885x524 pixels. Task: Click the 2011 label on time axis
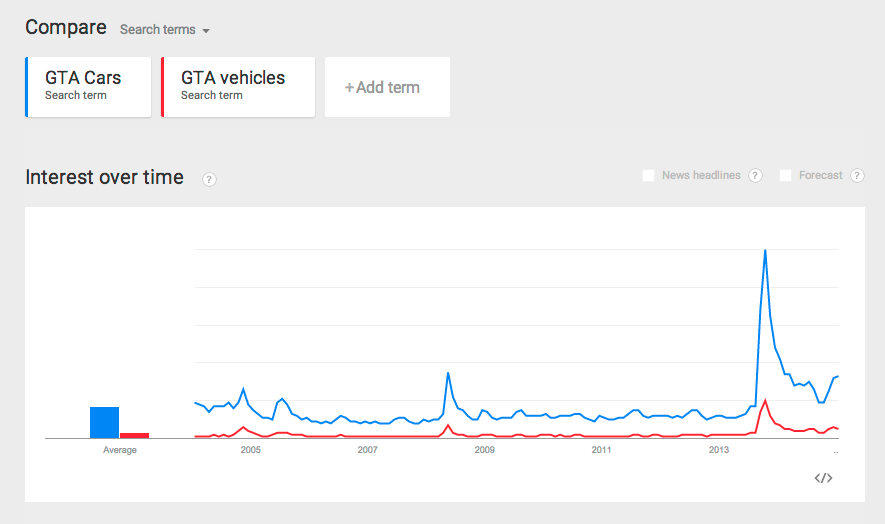pyautogui.click(x=601, y=450)
